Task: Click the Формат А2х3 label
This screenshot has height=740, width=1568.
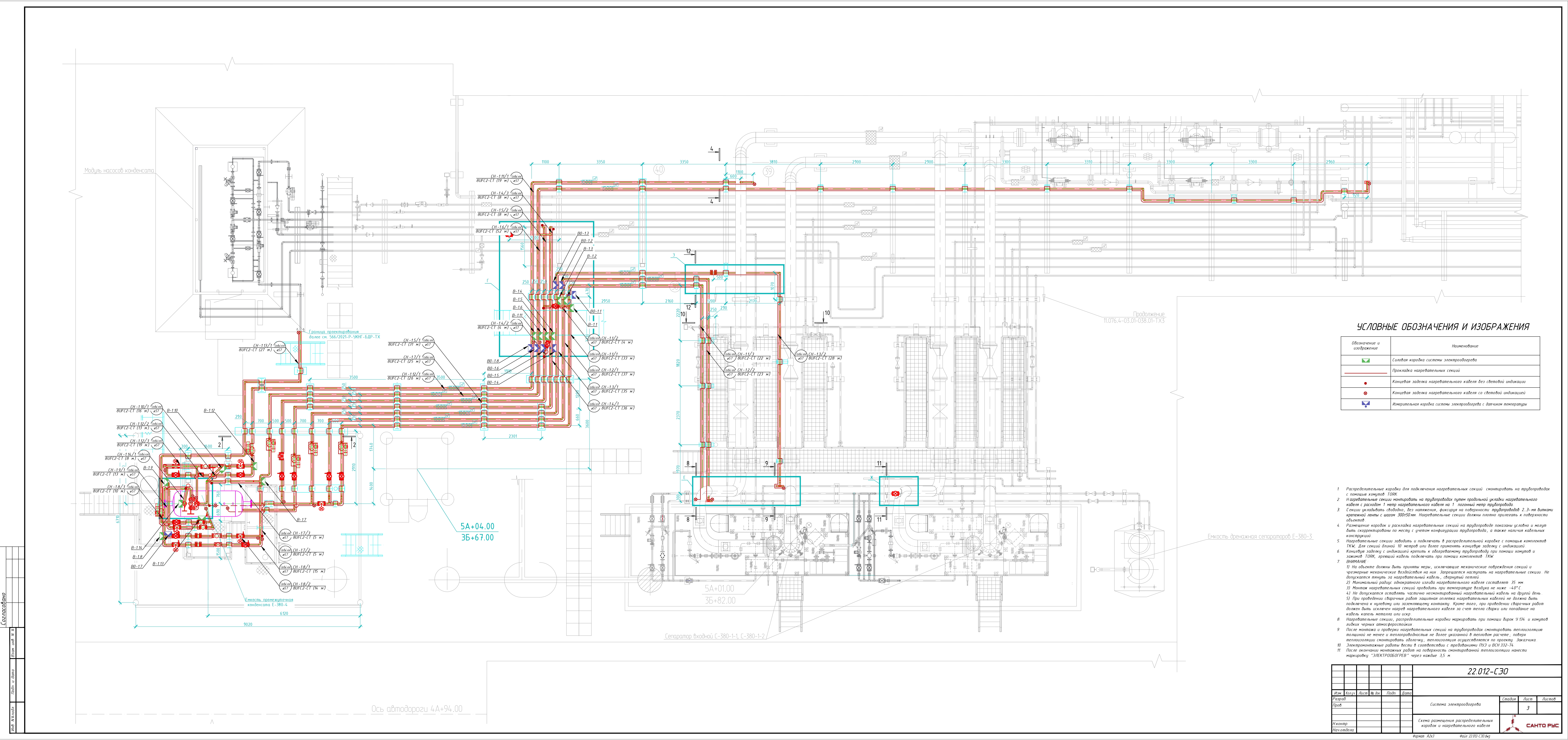Action: coord(1424,736)
